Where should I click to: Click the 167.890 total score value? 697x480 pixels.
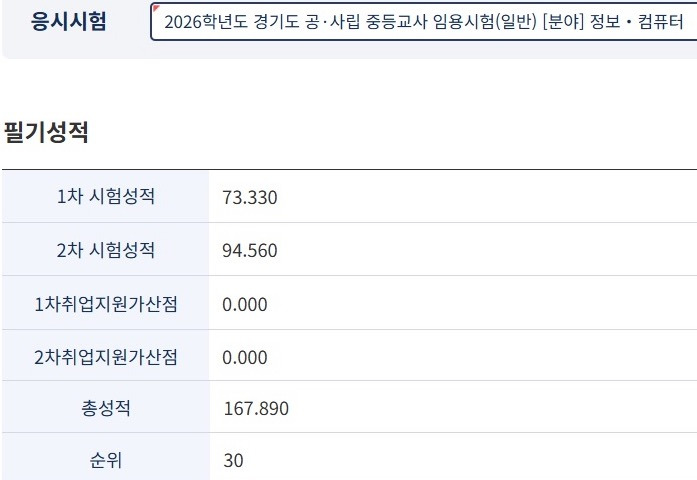click(x=255, y=409)
